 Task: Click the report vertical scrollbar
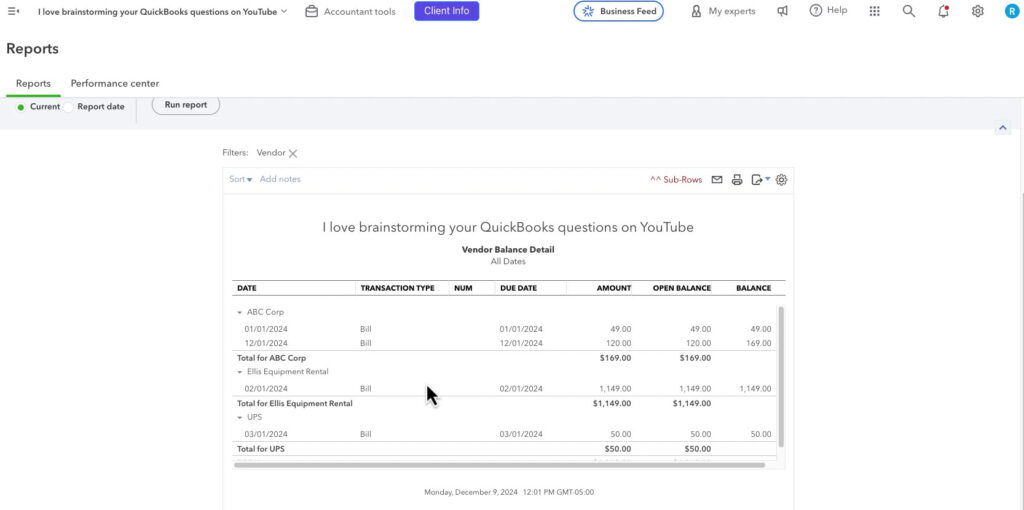point(780,376)
